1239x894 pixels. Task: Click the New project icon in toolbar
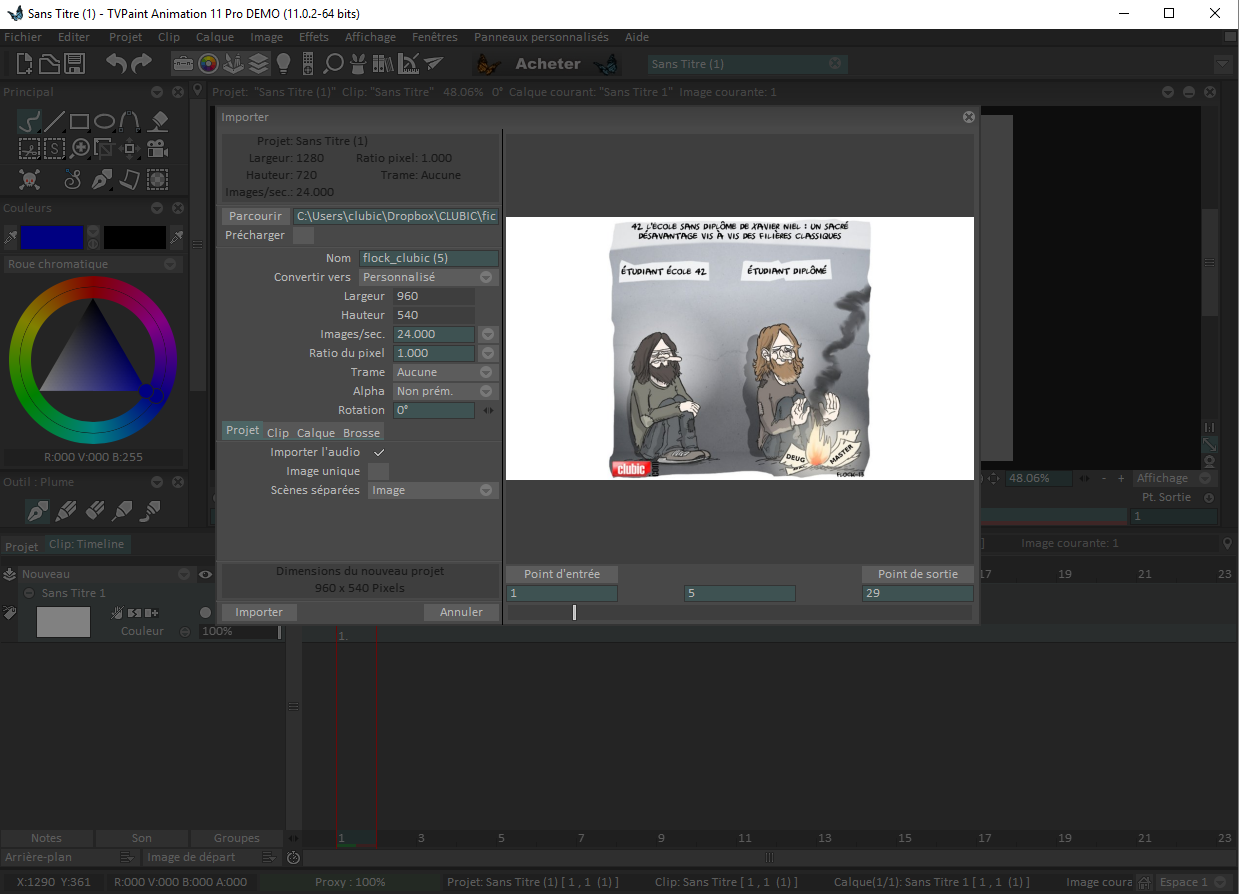[x=26, y=64]
